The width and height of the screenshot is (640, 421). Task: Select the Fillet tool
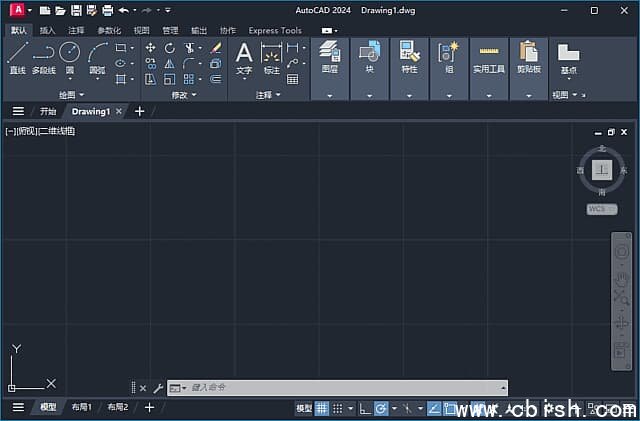click(189, 63)
